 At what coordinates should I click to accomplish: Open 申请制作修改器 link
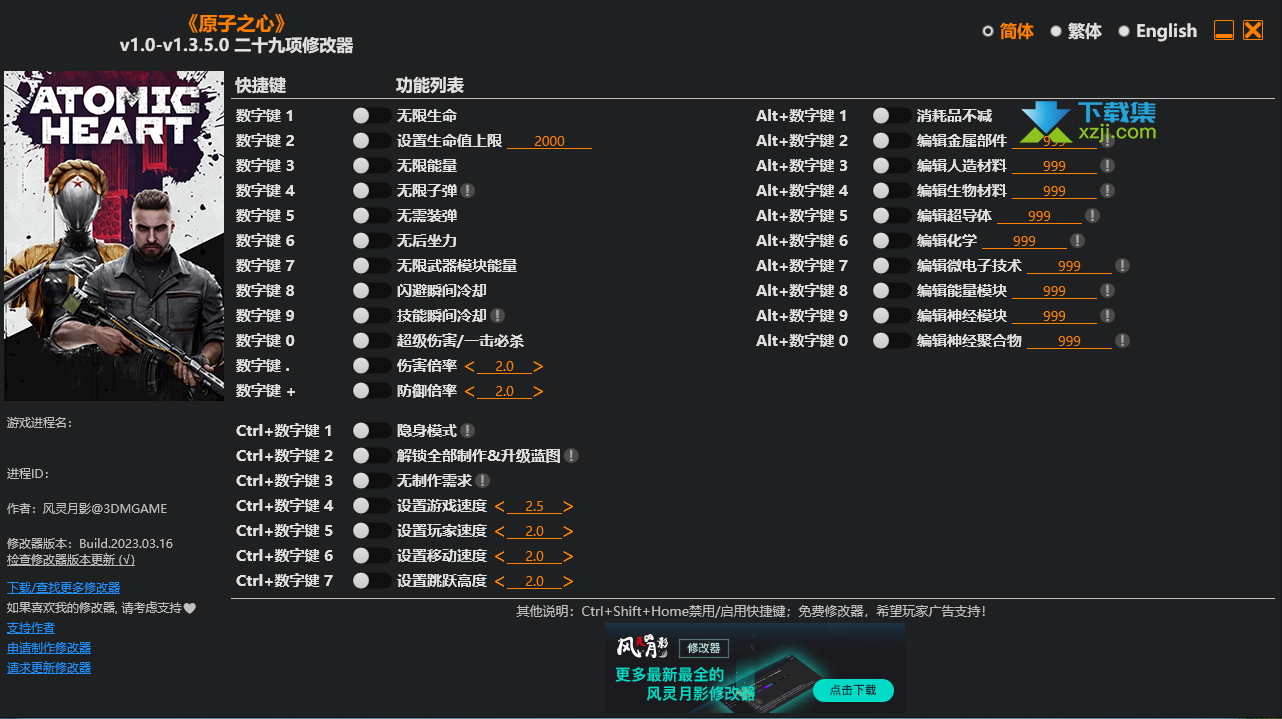coord(49,648)
